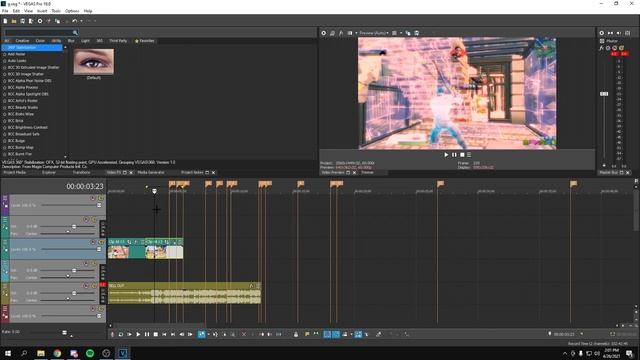640x360 pixels.
Task: Play timeline from the transport bar
Action: (138, 334)
